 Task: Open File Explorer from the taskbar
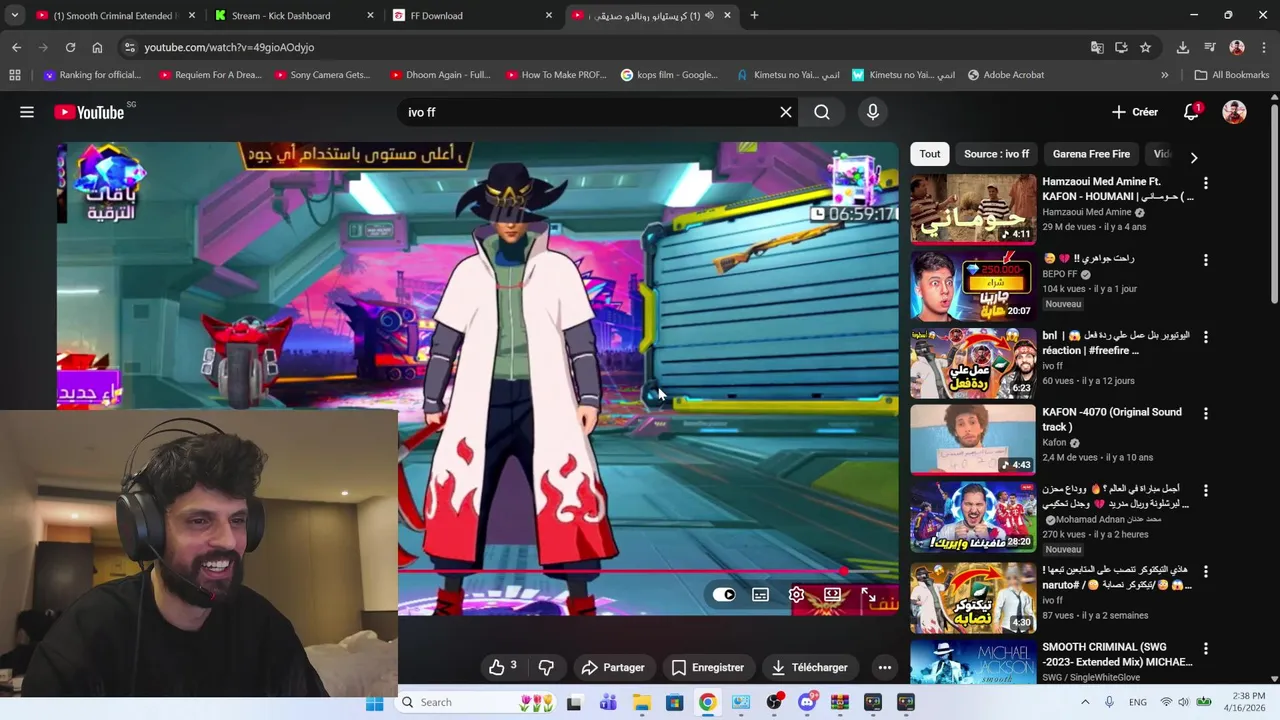coord(641,703)
